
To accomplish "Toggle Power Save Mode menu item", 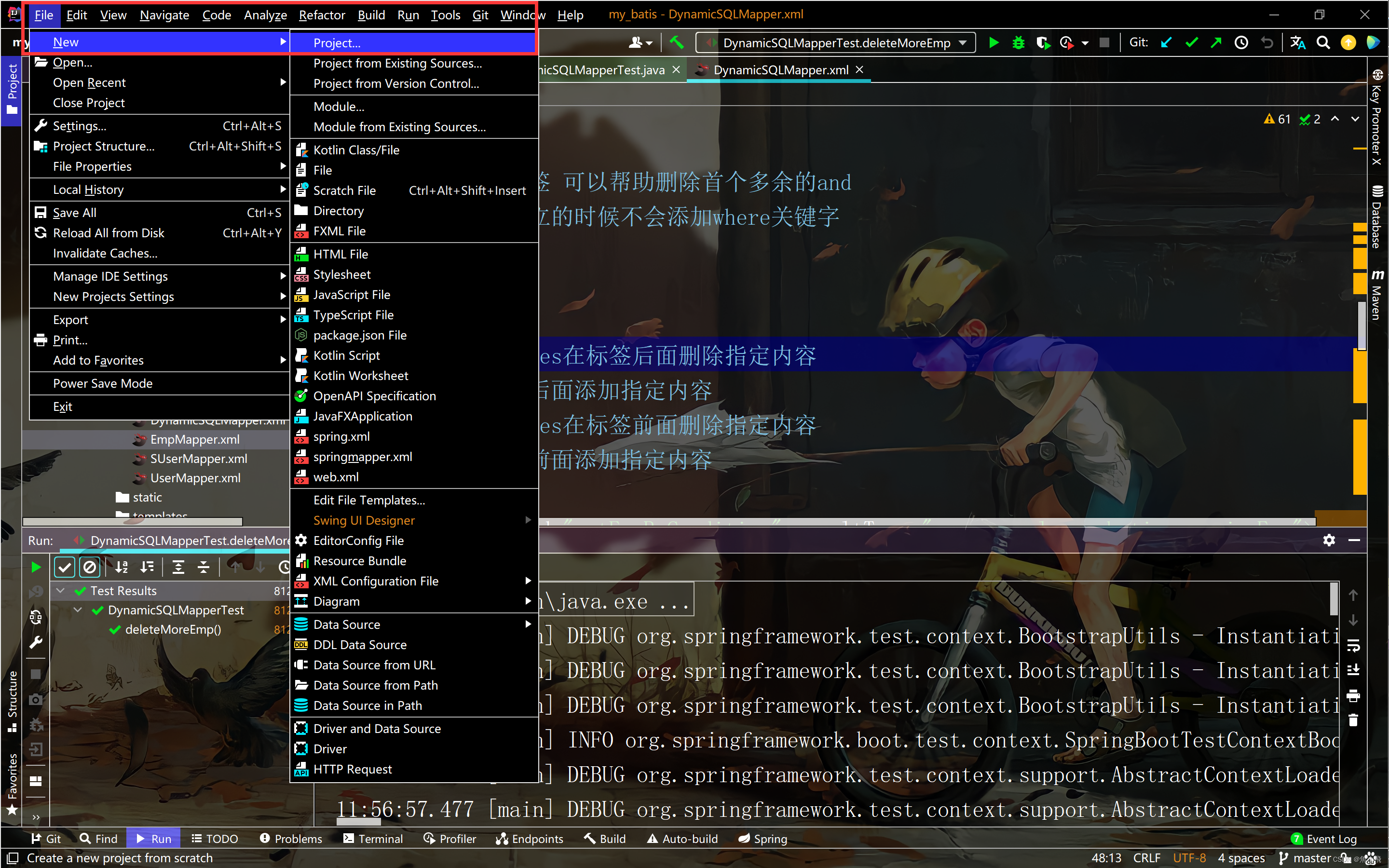I will pos(103,383).
